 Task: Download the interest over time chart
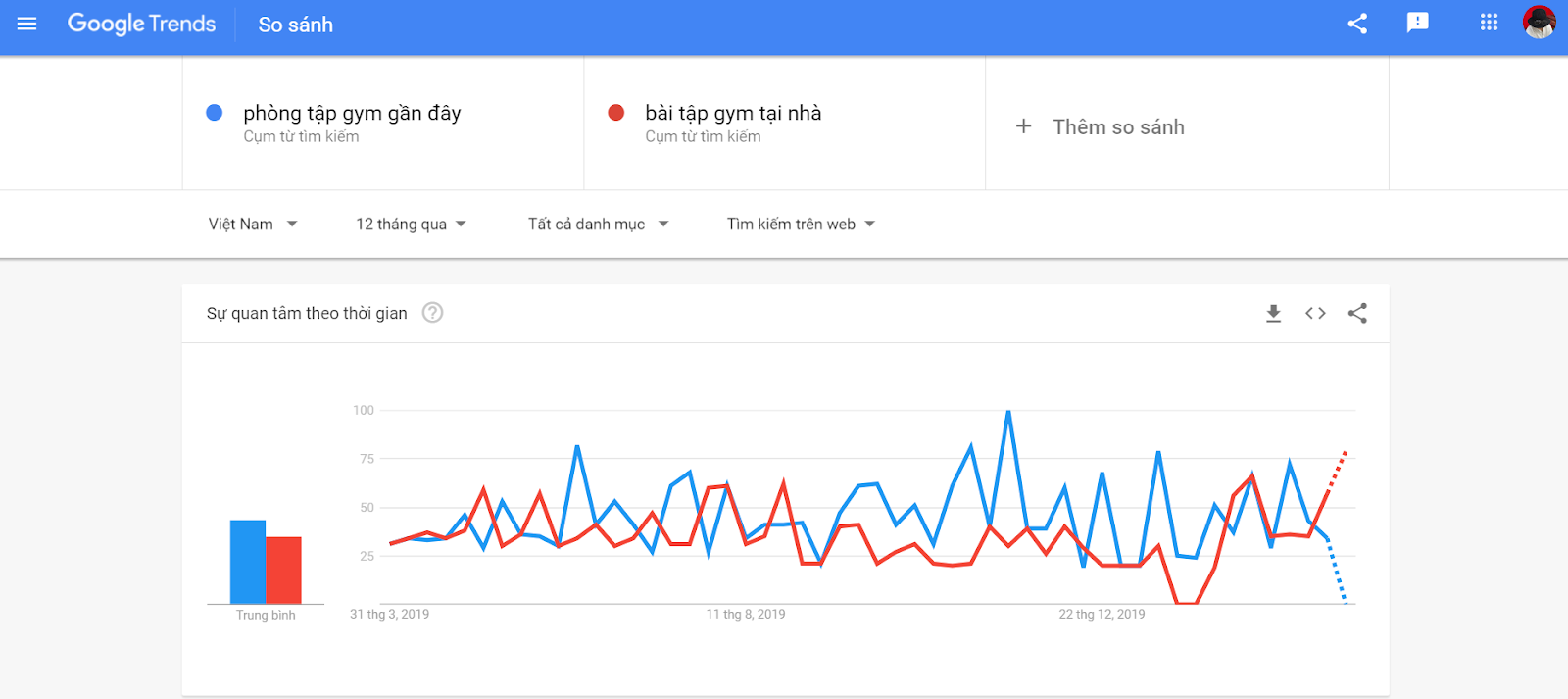click(1273, 313)
